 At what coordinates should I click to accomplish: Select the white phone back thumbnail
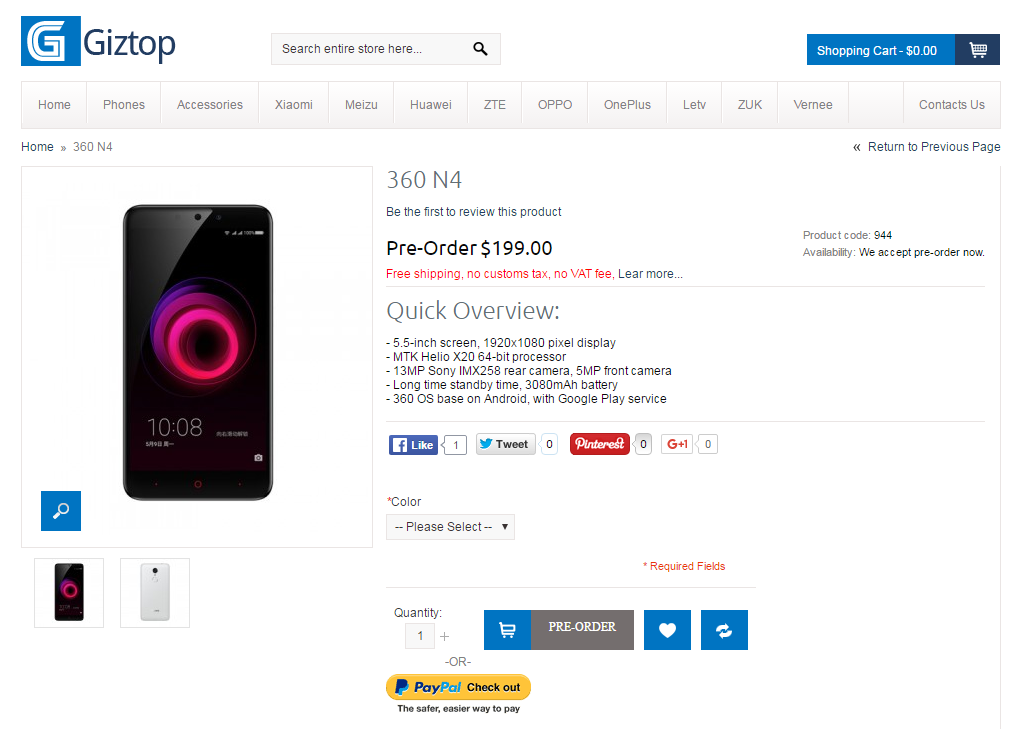(155, 592)
